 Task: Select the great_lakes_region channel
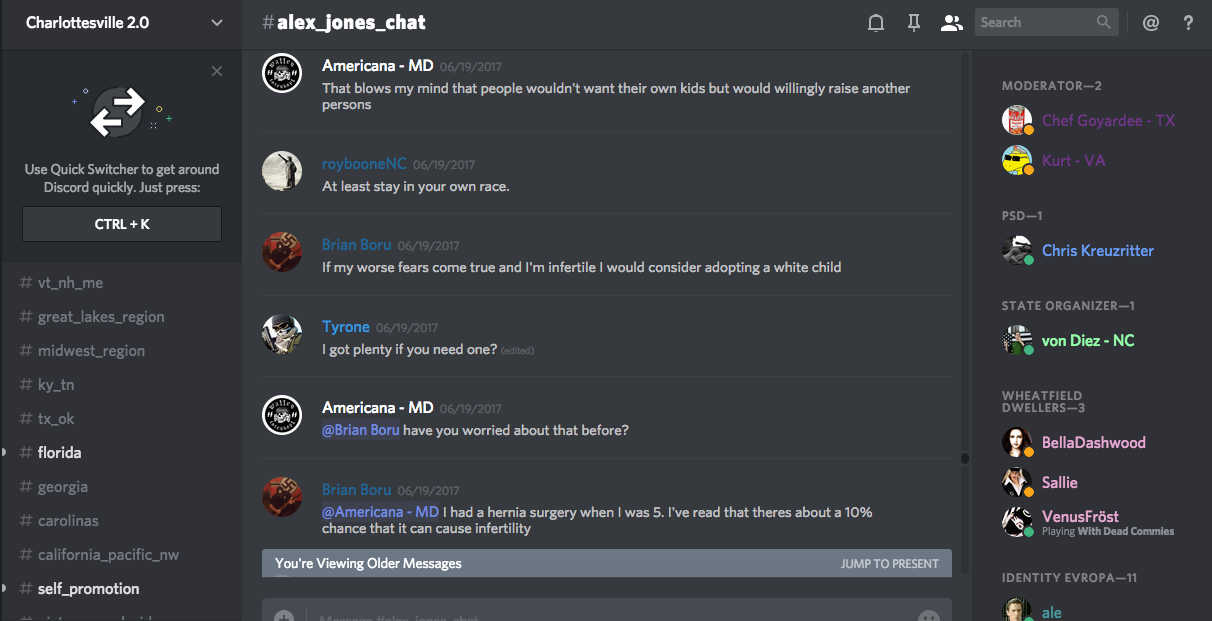100,317
